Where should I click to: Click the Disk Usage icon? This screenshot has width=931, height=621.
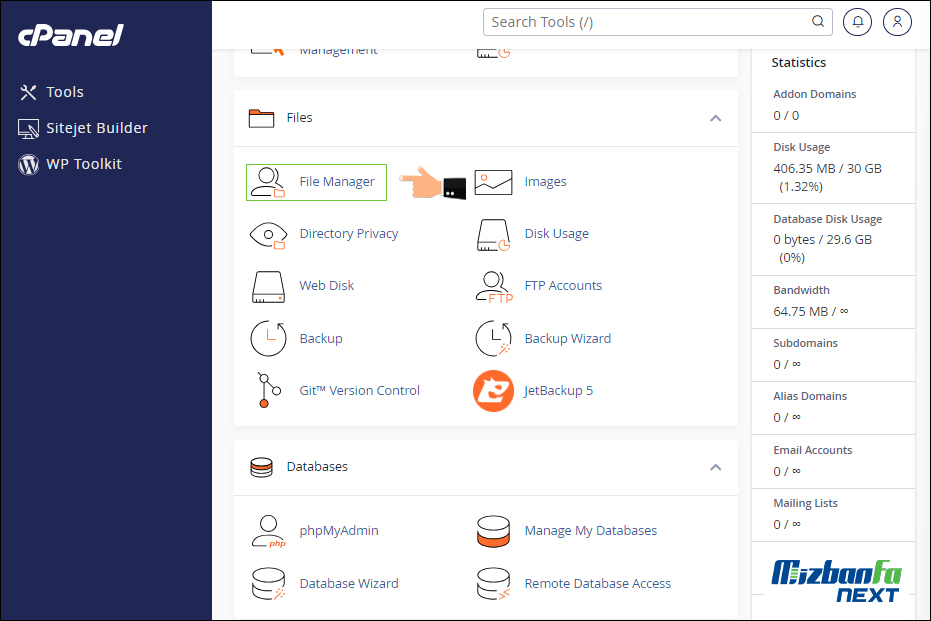(x=493, y=234)
